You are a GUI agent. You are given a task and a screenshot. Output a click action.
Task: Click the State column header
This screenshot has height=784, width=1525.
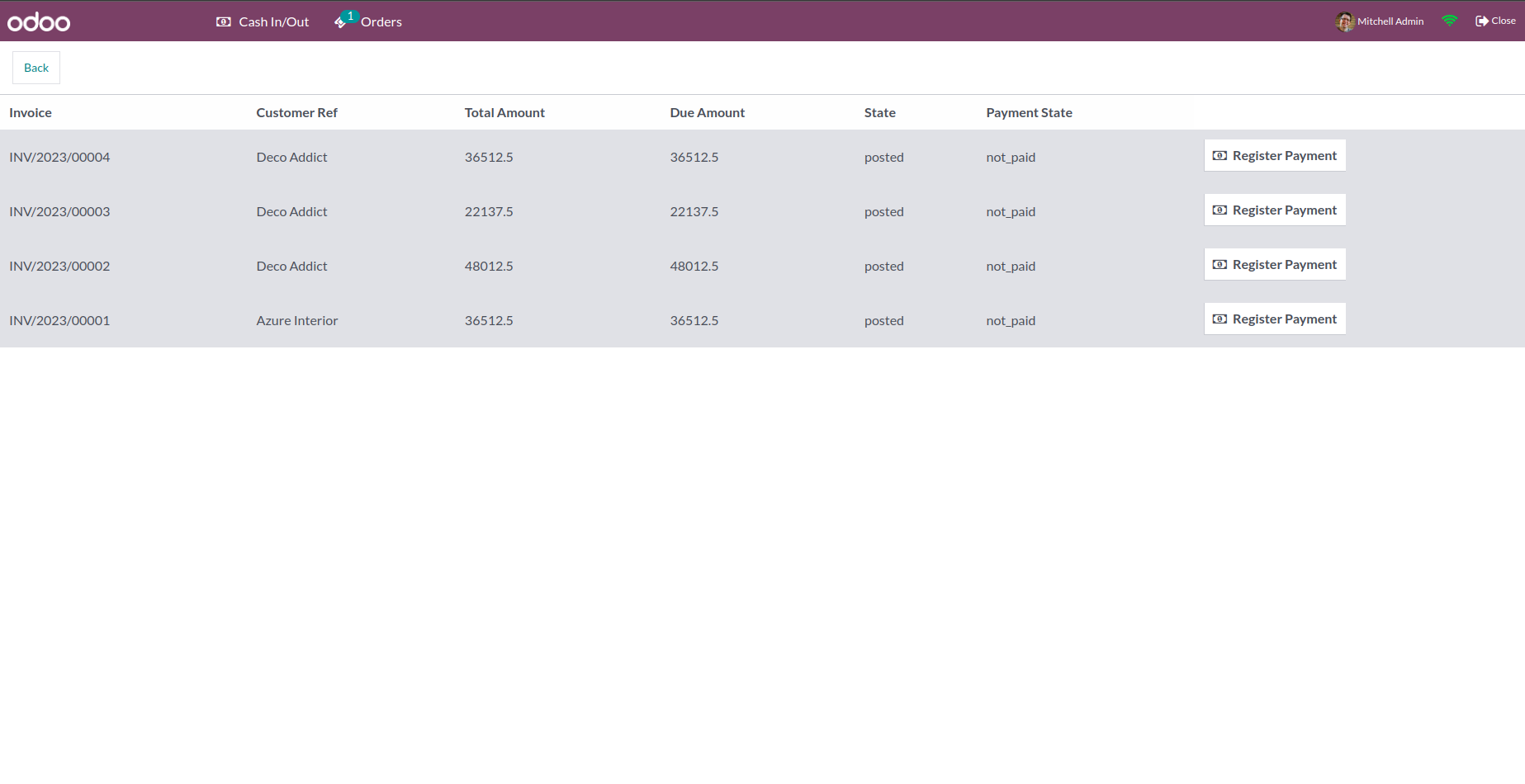[x=880, y=112]
